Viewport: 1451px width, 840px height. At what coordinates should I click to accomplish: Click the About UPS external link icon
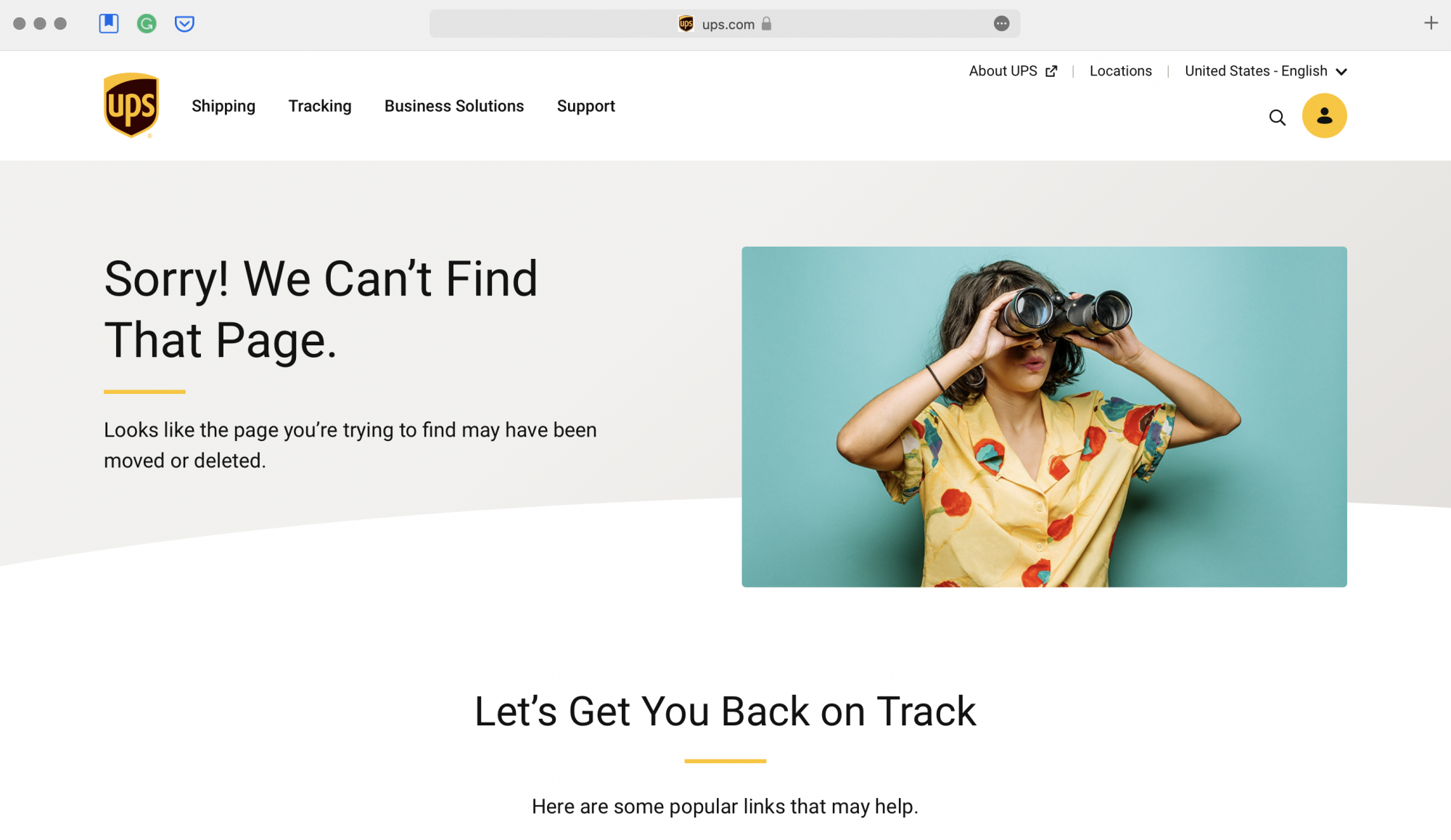tap(1051, 71)
